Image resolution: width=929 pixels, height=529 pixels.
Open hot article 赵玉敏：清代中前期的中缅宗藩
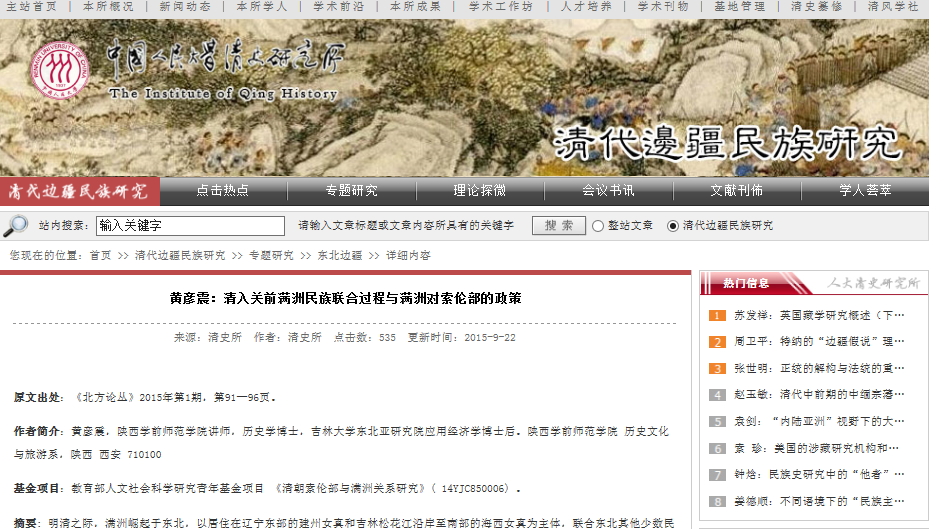pyautogui.click(x=819, y=395)
